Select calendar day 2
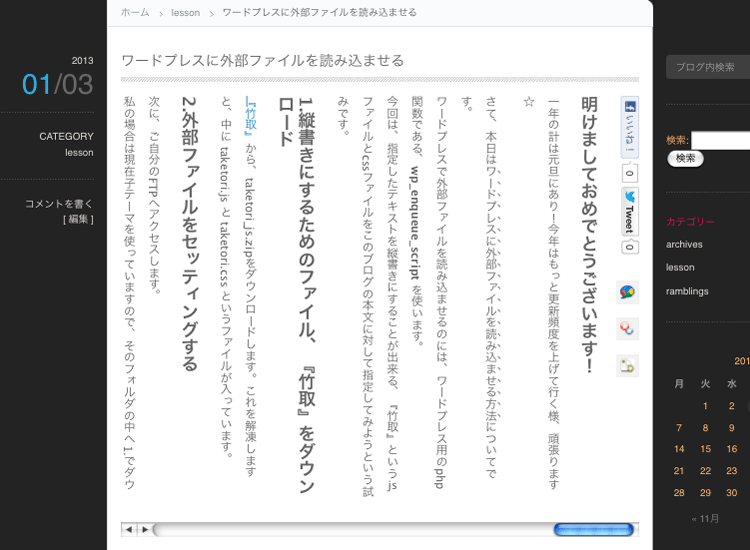The height and width of the screenshot is (550, 750). click(x=731, y=406)
